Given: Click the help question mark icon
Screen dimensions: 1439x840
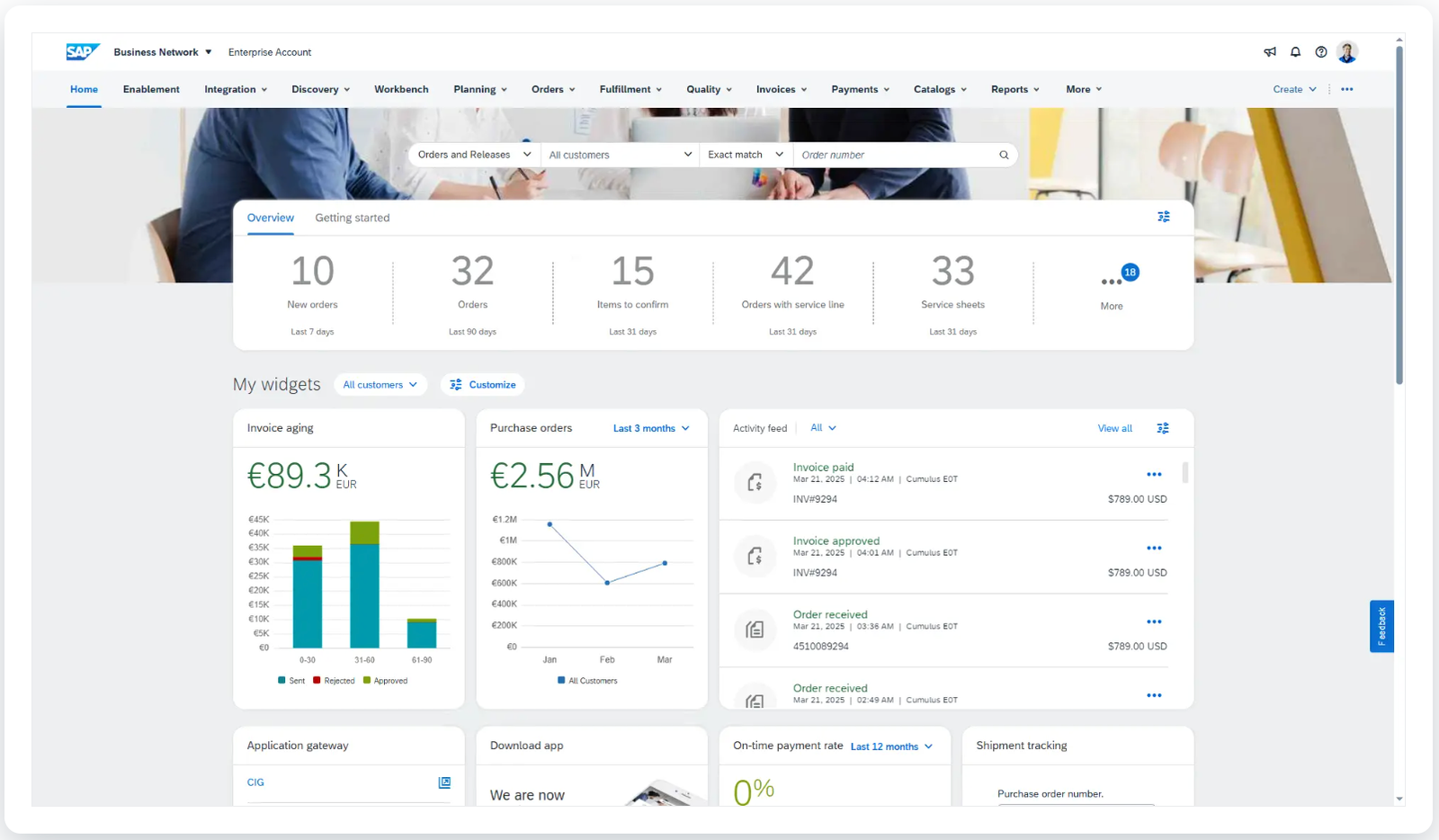Looking at the screenshot, I should [1320, 52].
